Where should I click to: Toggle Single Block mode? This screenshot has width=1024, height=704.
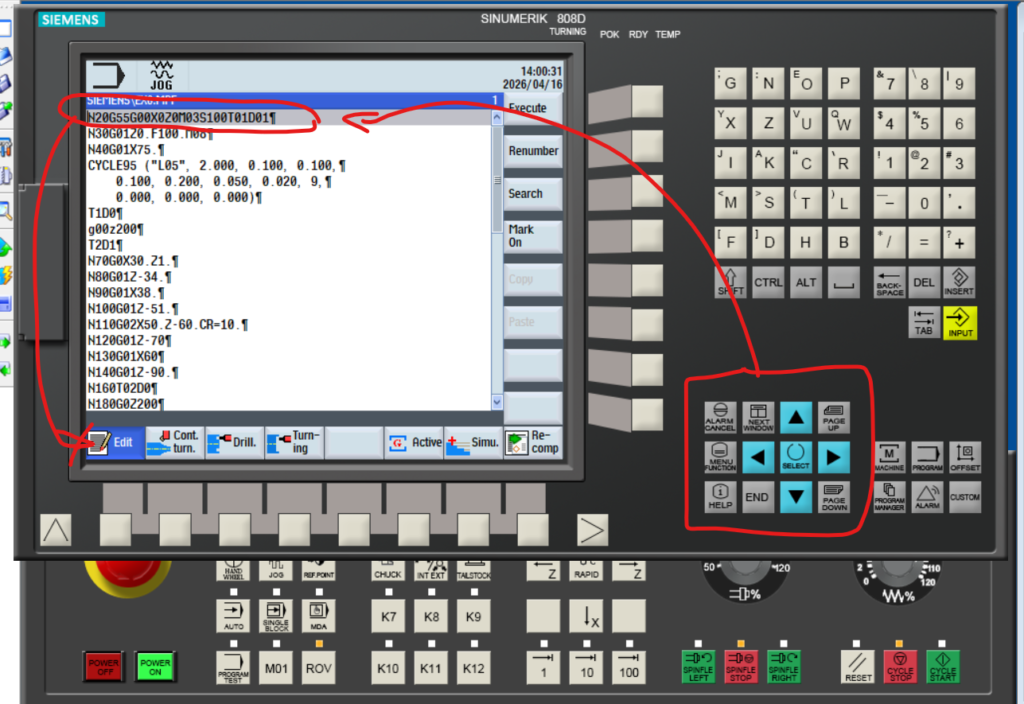pyautogui.click(x=275, y=616)
